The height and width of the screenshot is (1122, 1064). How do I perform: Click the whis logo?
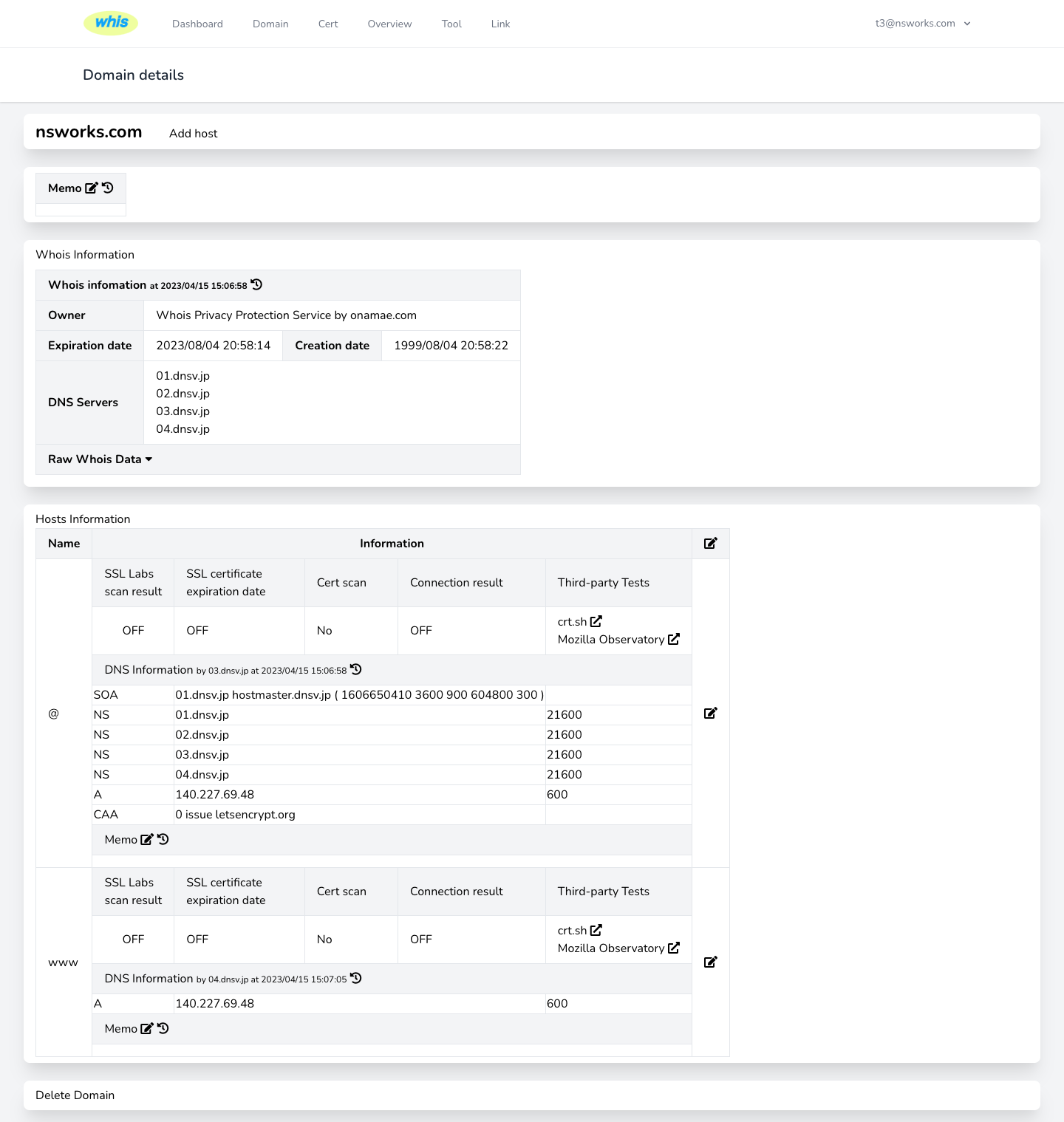(x=111, y=23)
